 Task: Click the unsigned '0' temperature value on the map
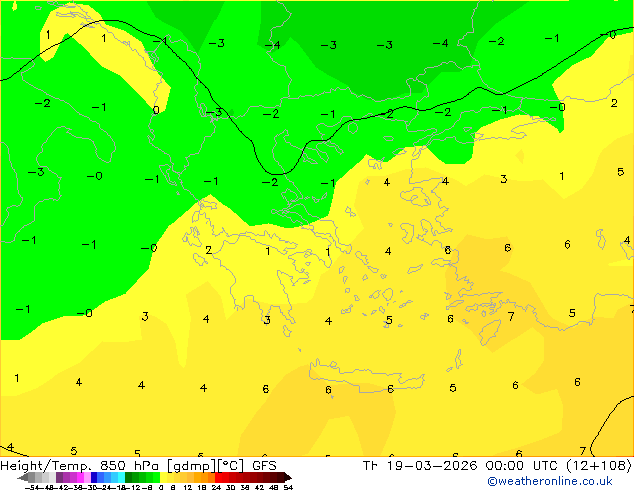click(x=156, y=110)
